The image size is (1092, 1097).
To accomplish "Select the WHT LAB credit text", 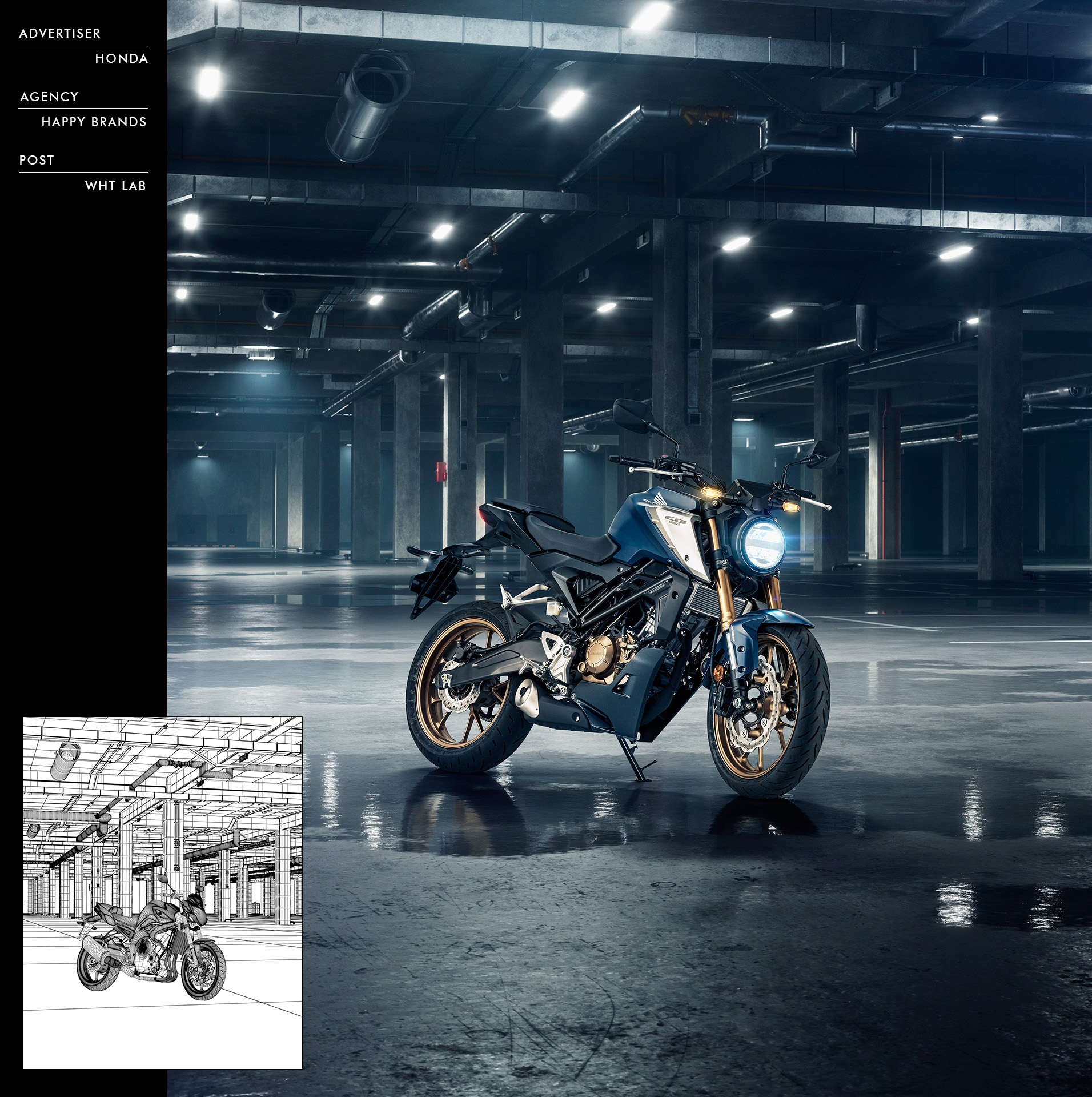I will pos(115,186).
